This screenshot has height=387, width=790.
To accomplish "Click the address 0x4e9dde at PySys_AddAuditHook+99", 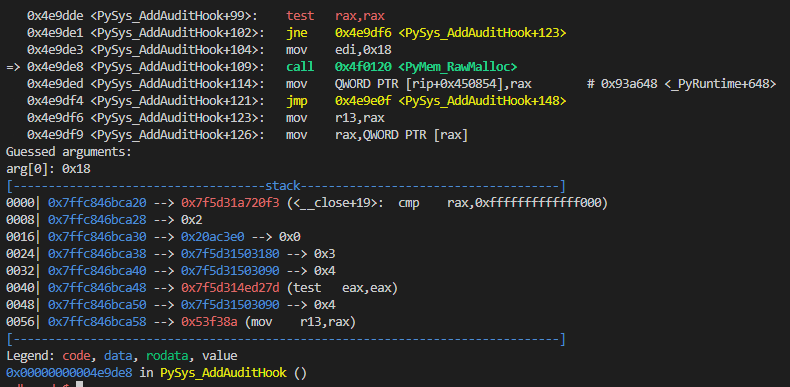I will [x=55, y=16].
